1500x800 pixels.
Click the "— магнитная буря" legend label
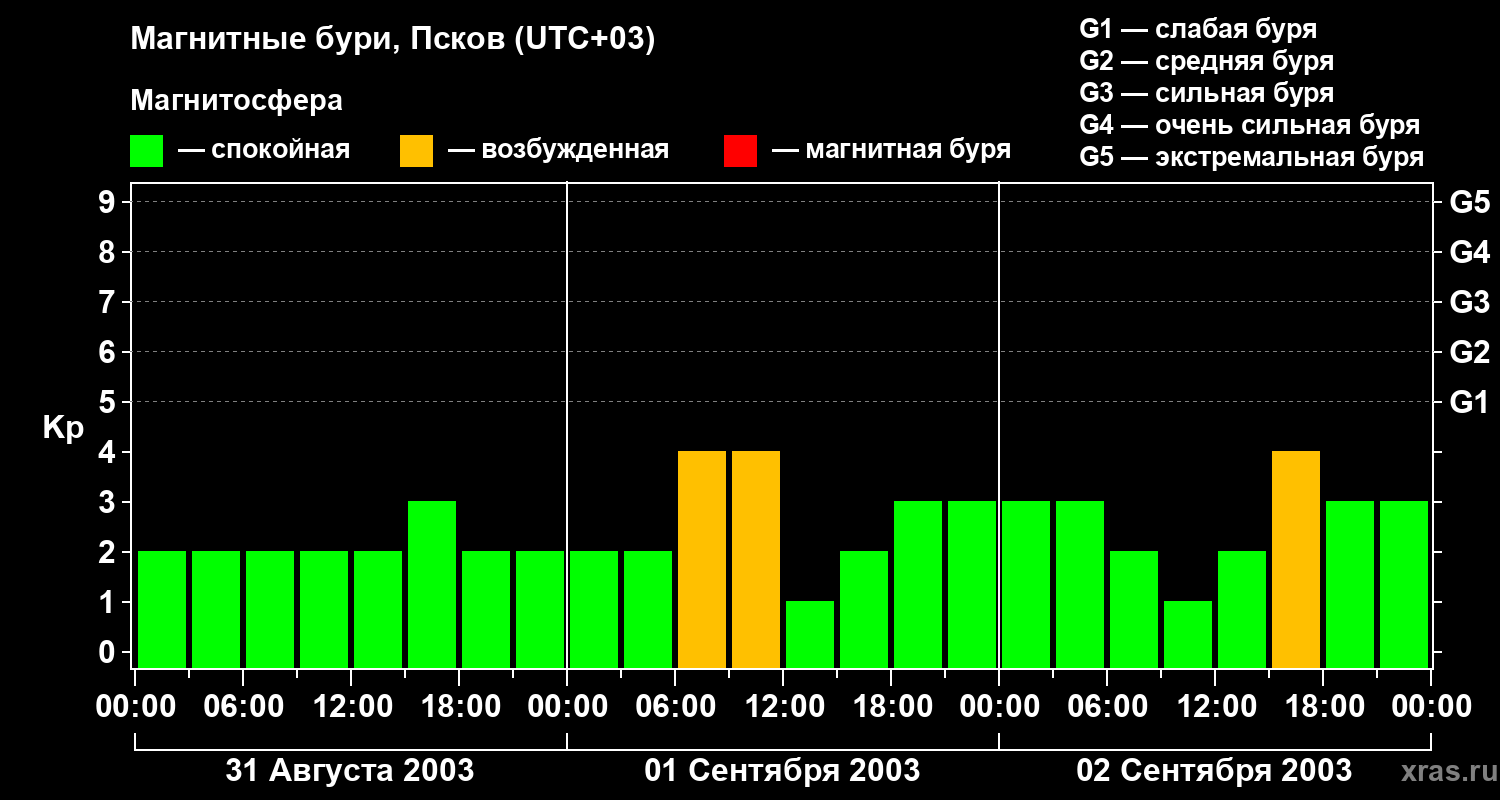pos(892,150)
